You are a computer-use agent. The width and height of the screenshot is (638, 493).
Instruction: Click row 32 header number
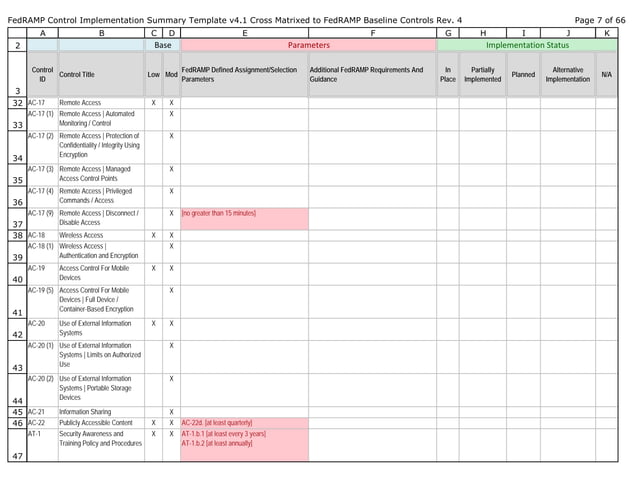(17, 103)
